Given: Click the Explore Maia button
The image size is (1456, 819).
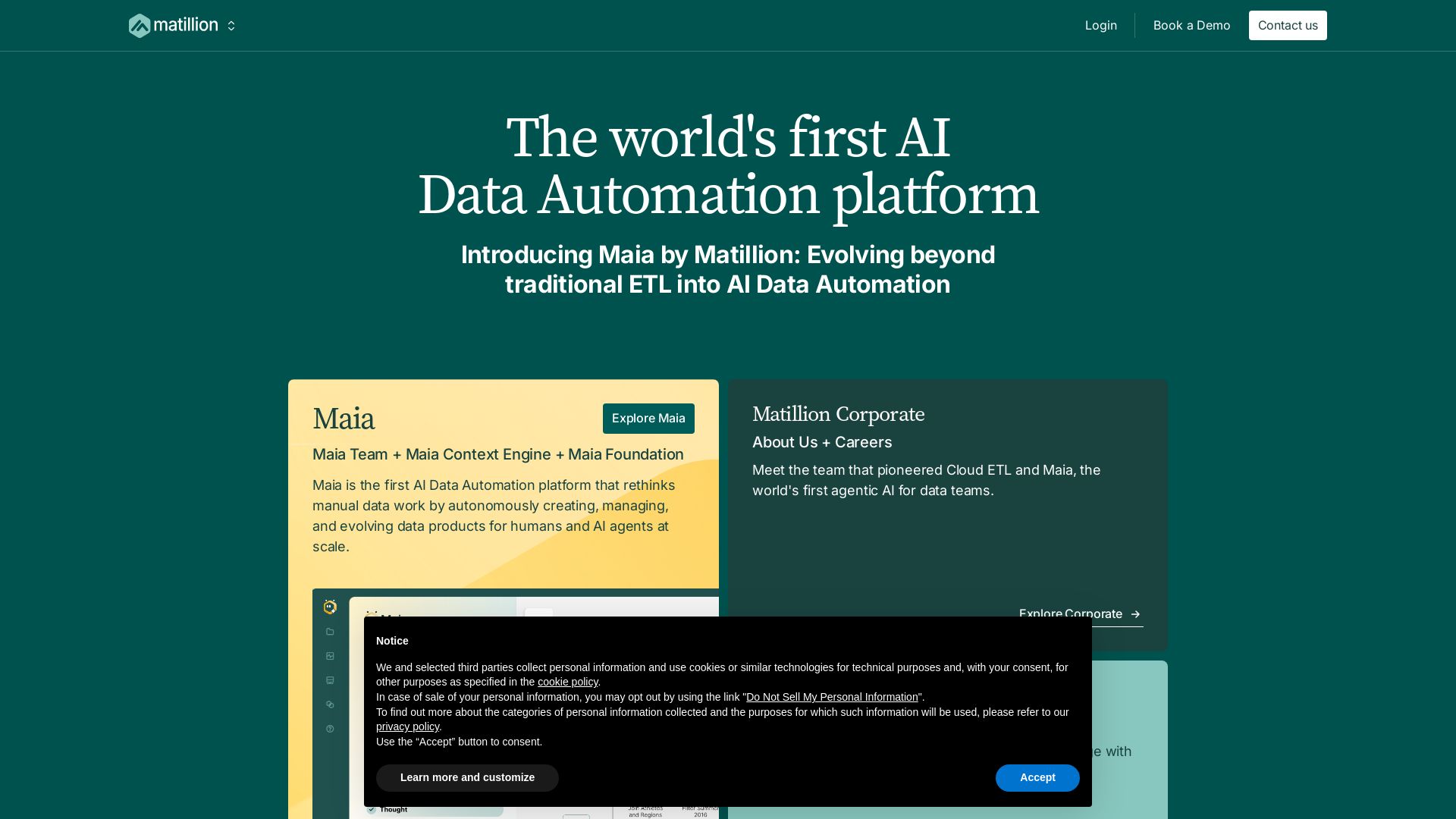Looking at the screenshot, I should [648, 419].
